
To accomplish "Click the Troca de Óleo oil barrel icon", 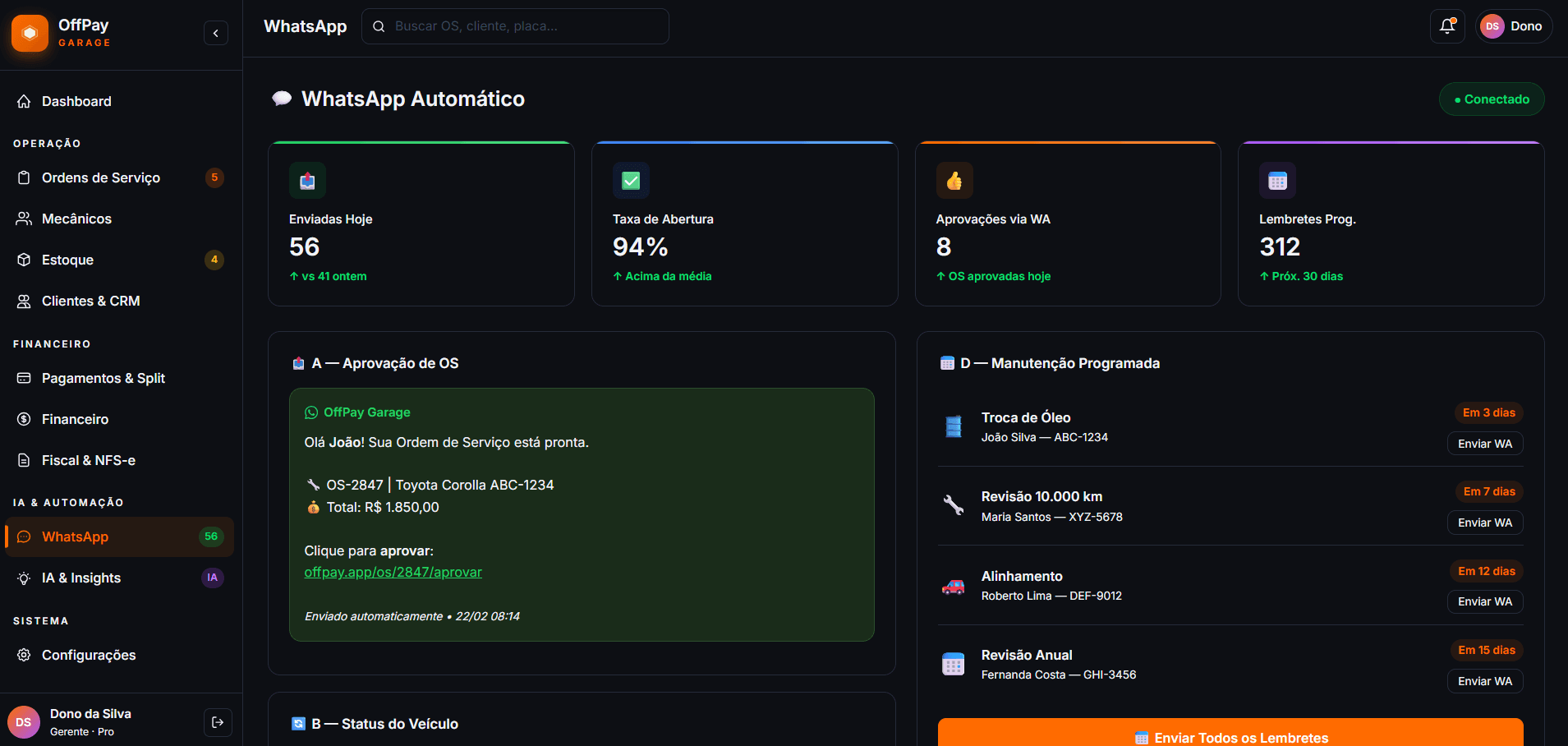I will tap(954, 427).
